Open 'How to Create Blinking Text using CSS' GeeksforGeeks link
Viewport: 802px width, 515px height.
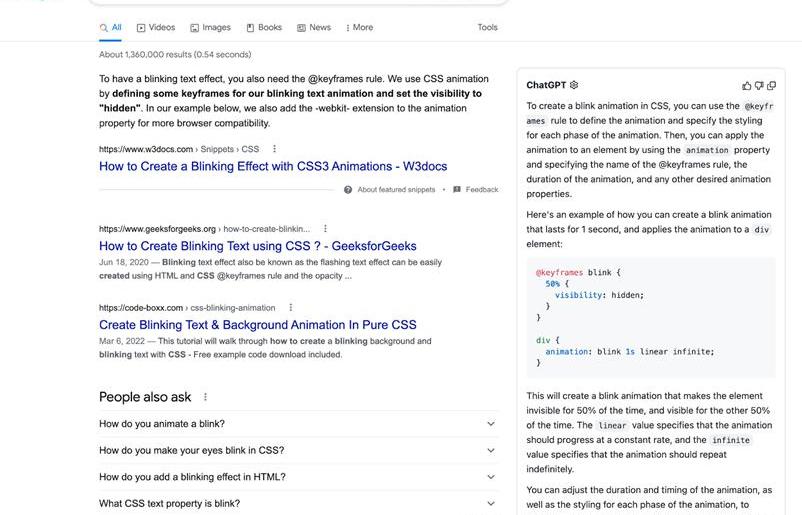point(258,246)
